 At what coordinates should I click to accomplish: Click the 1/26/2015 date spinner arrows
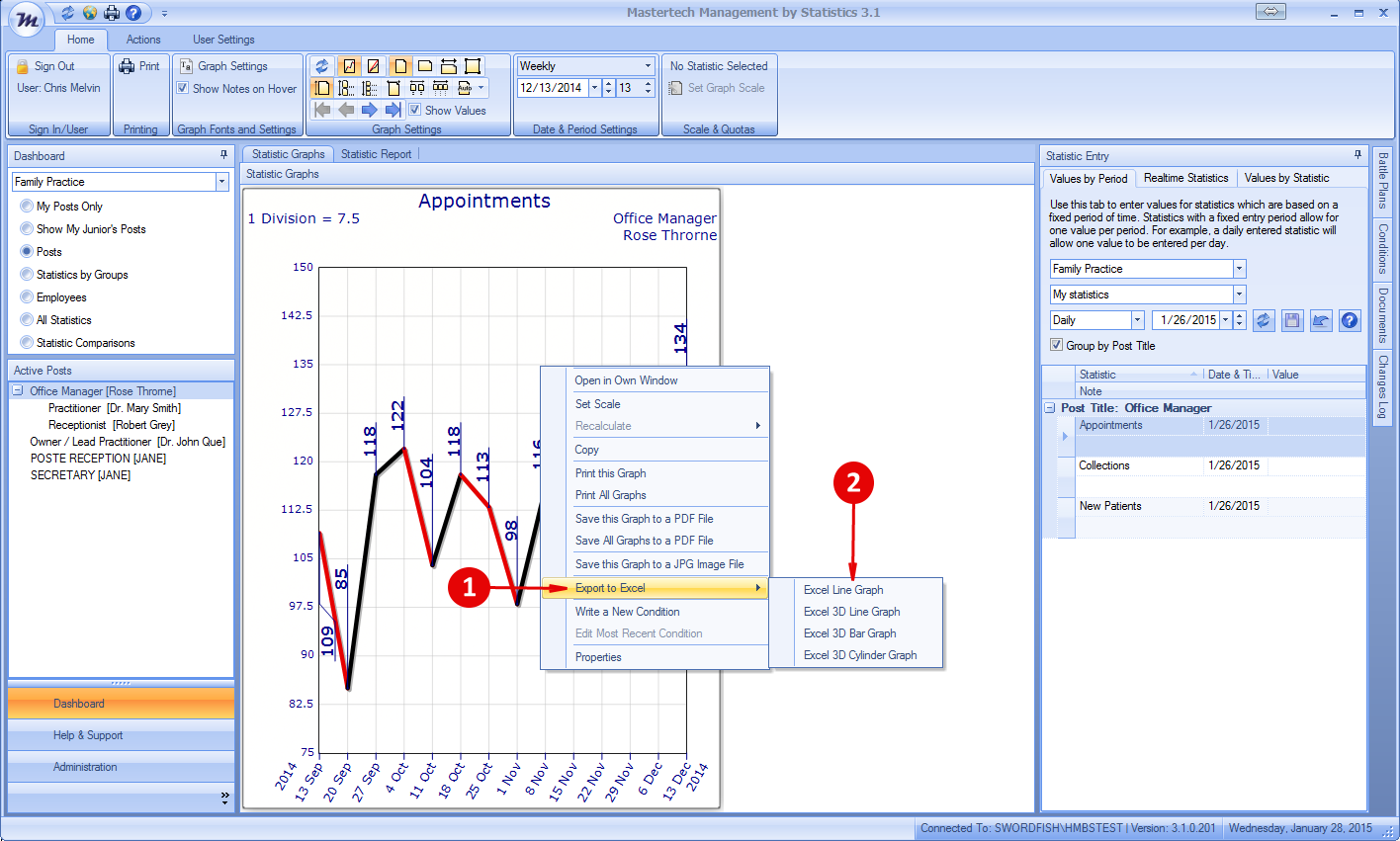(x=1240, y=320)
